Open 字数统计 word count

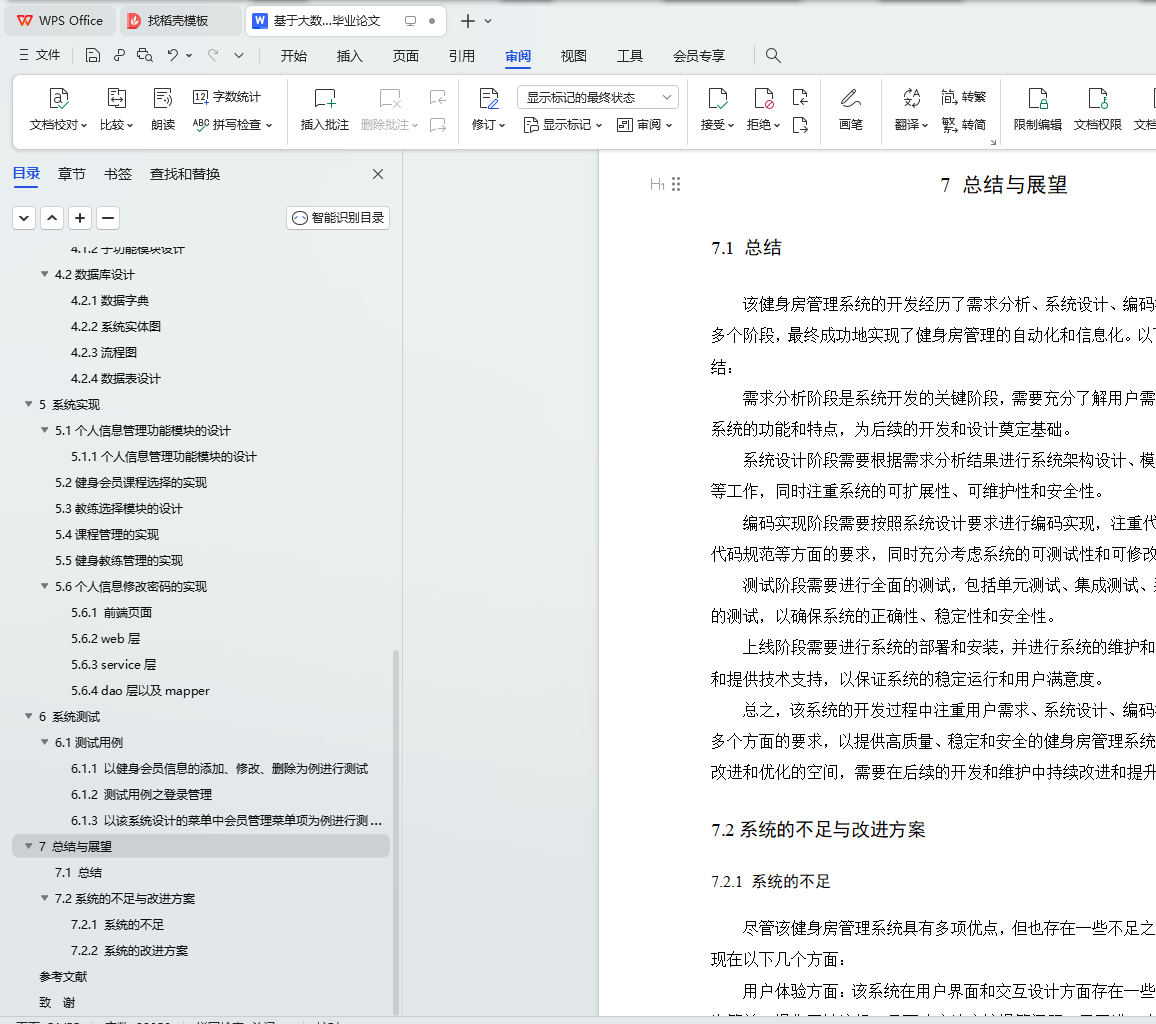pos(226,97)
